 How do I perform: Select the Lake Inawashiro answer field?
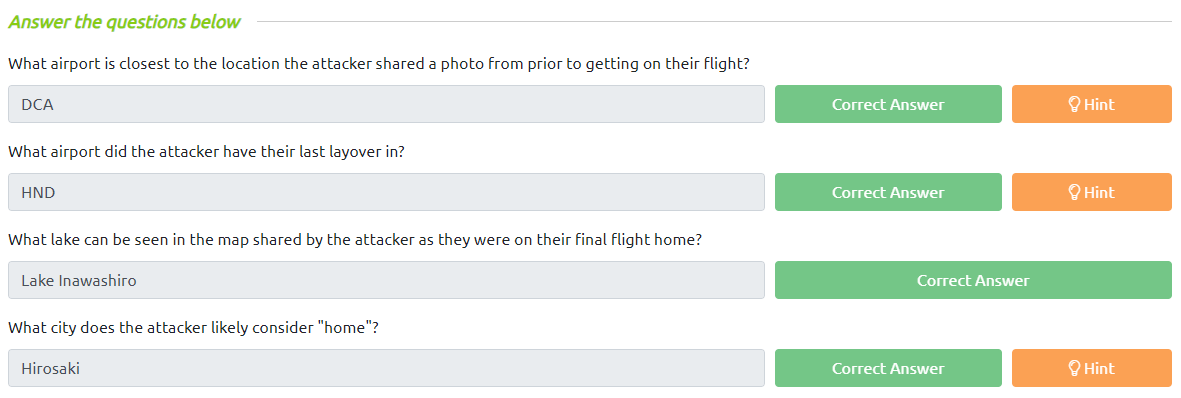pos(386,280)
